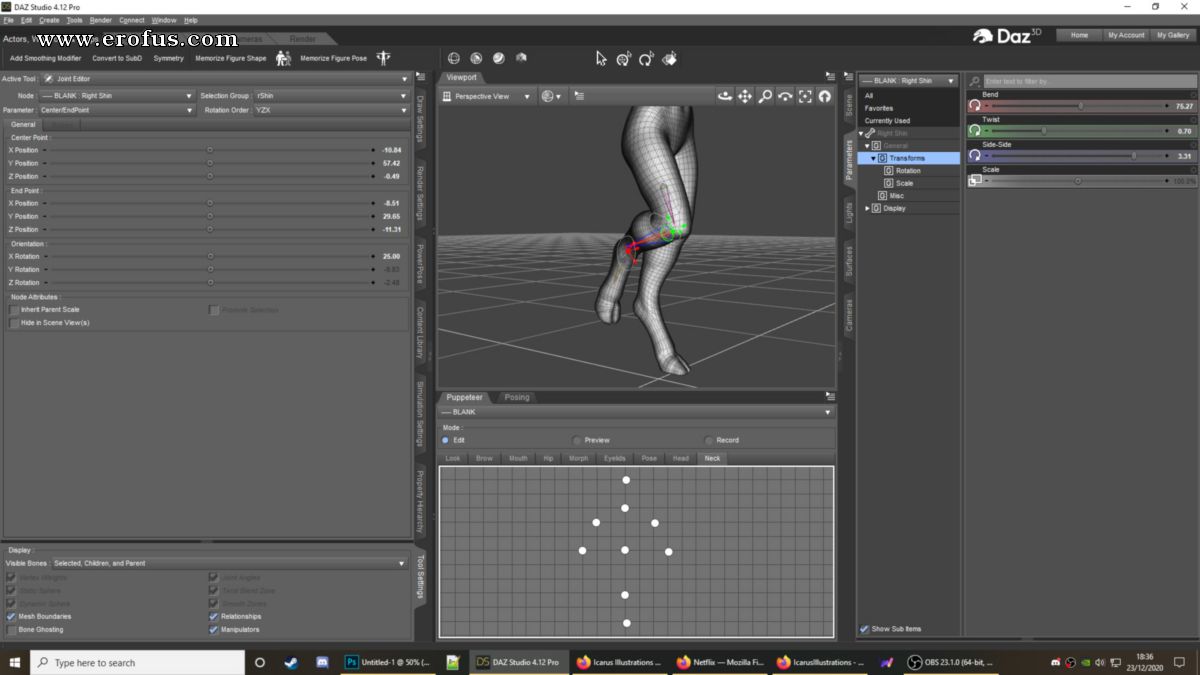
Task: Toggle the Manipulators checkbox
Action: click(x=214, y=629)
